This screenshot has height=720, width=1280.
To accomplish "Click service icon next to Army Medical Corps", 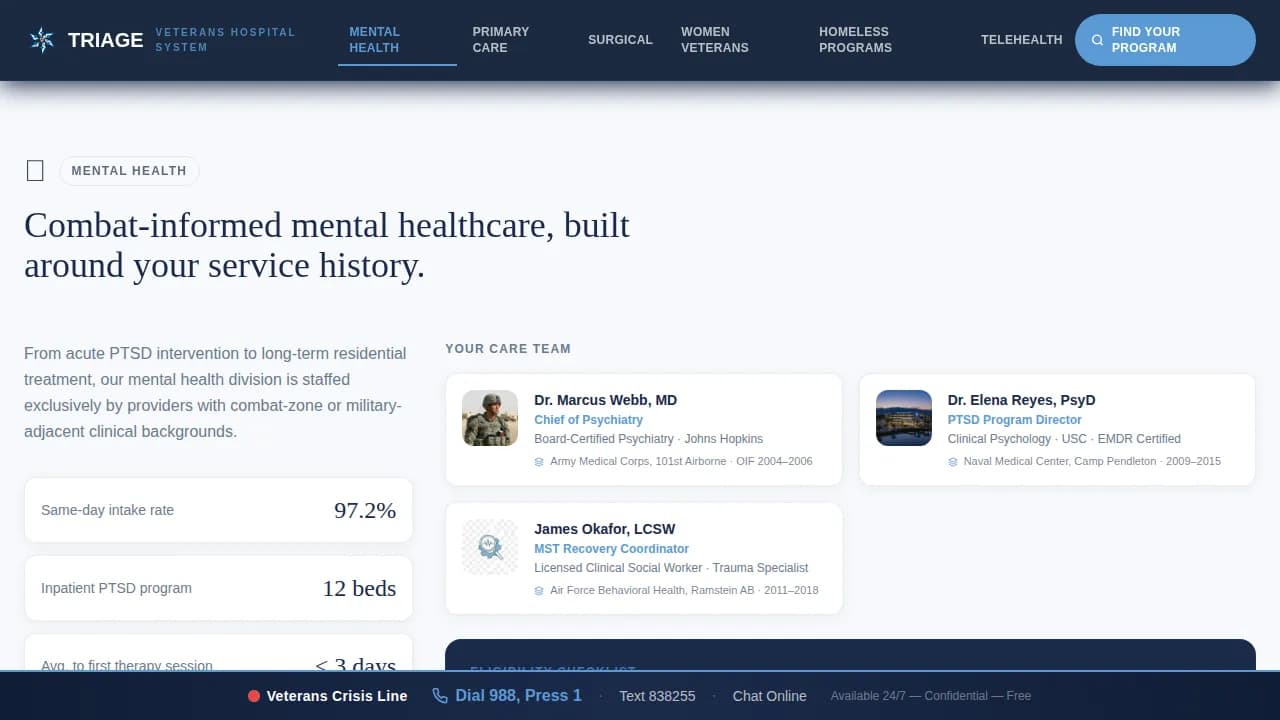I will click(539, 462).
